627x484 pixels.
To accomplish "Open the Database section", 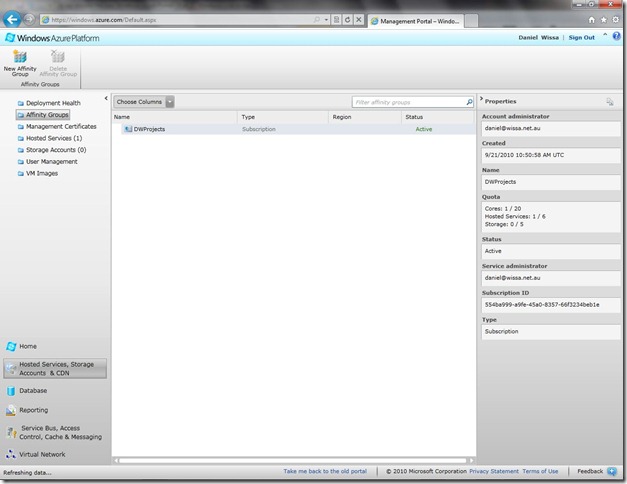I will tap(33, 391).
